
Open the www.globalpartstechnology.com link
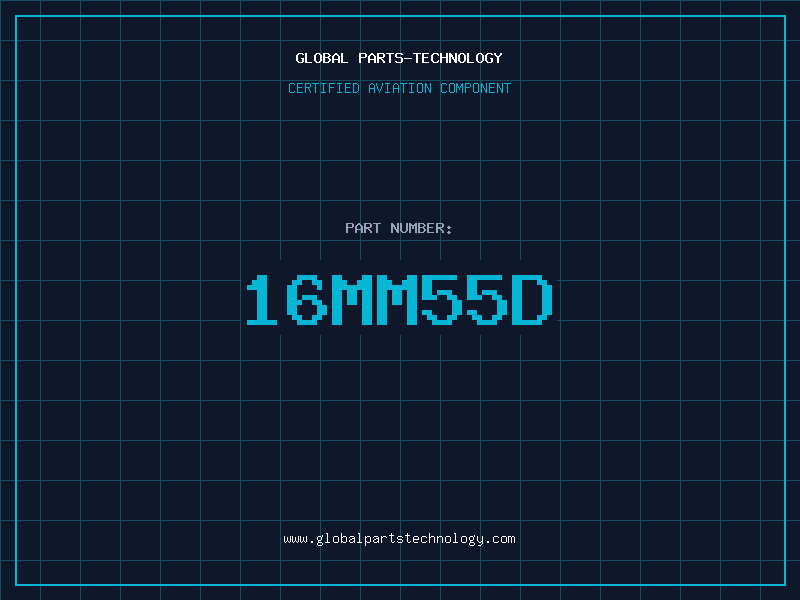(x=399, y=539)
